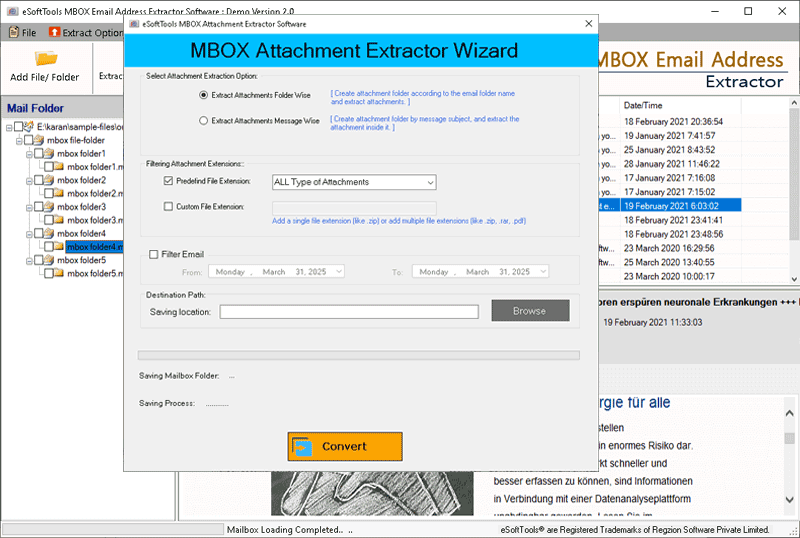Click the main window eSoftTools app icon

pos(13,11)
